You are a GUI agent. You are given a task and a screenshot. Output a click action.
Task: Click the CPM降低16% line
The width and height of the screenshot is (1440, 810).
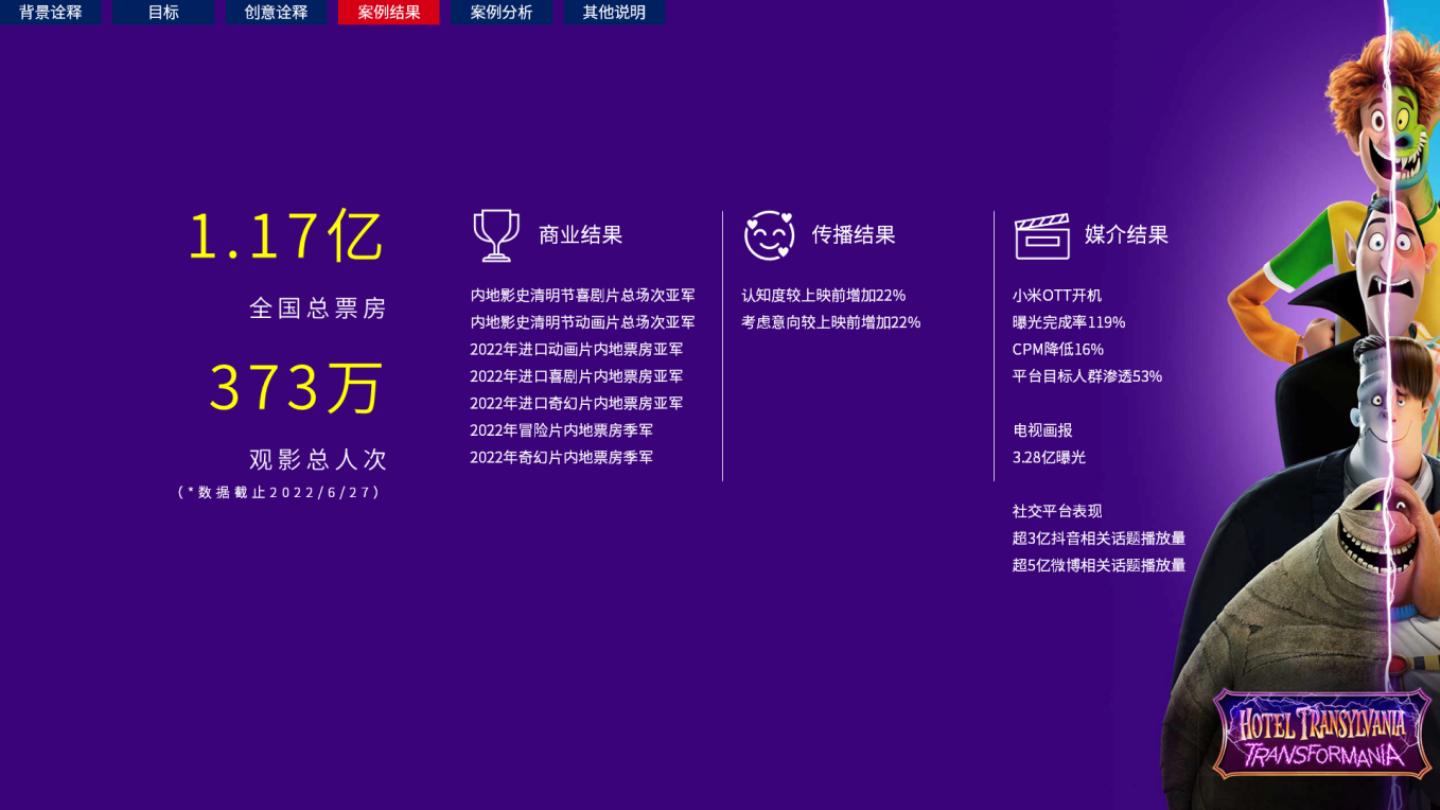(1058, 350)
